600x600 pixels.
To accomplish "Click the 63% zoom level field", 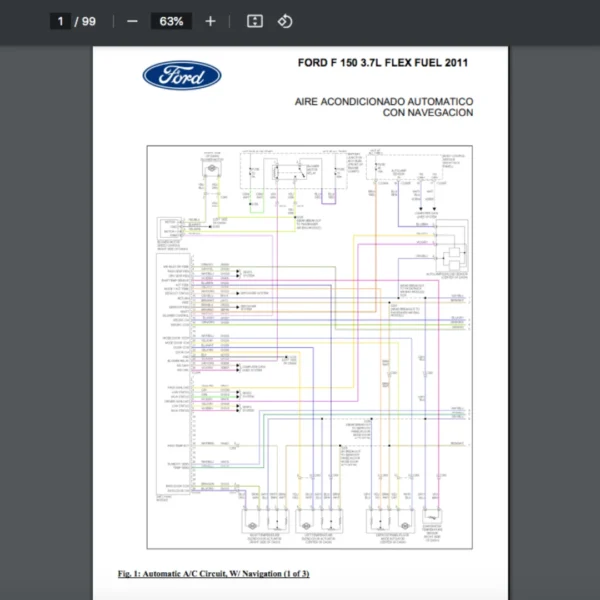I will (171, 21).
